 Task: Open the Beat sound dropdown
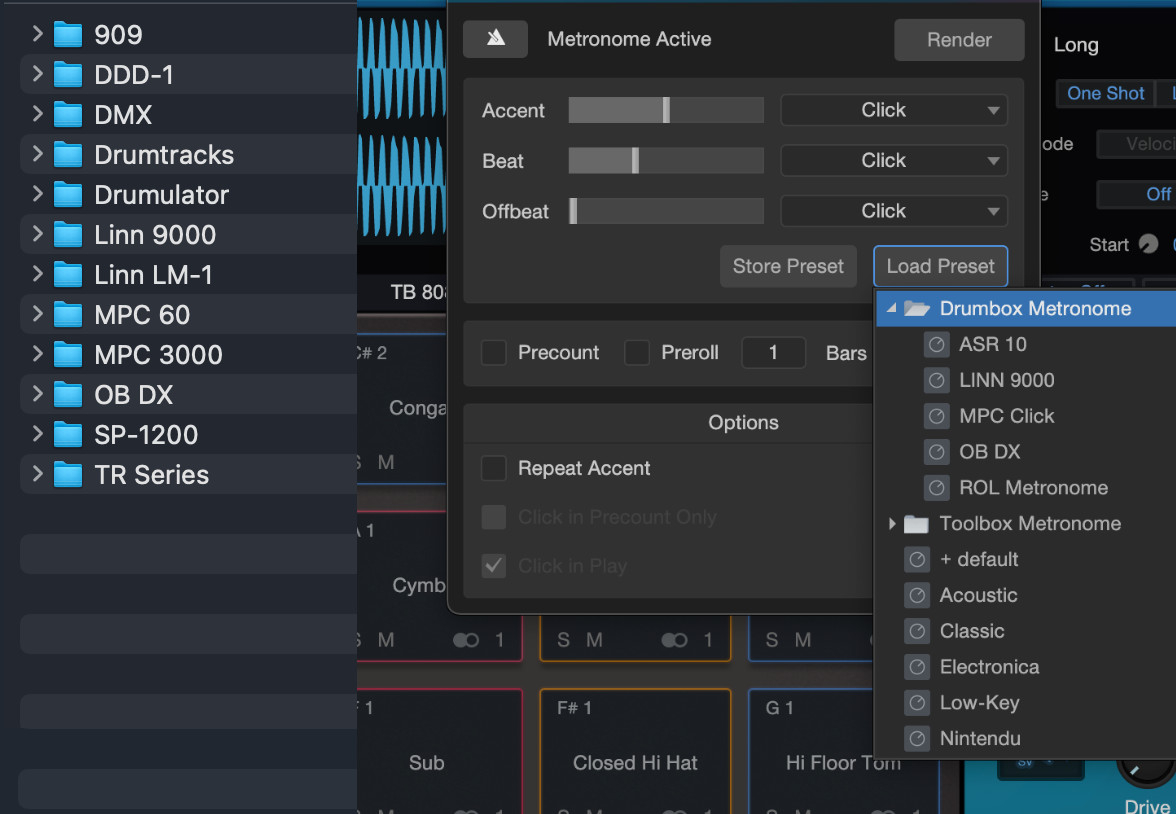(894, 161)
